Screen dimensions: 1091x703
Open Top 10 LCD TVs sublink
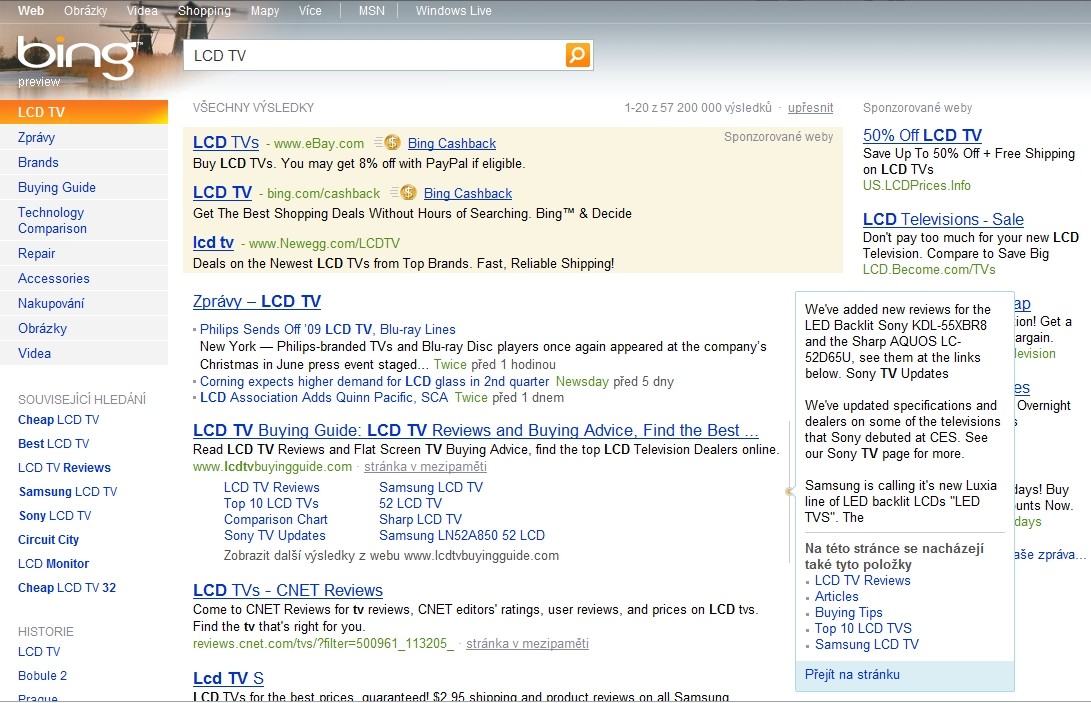click(x=271, y=503)
